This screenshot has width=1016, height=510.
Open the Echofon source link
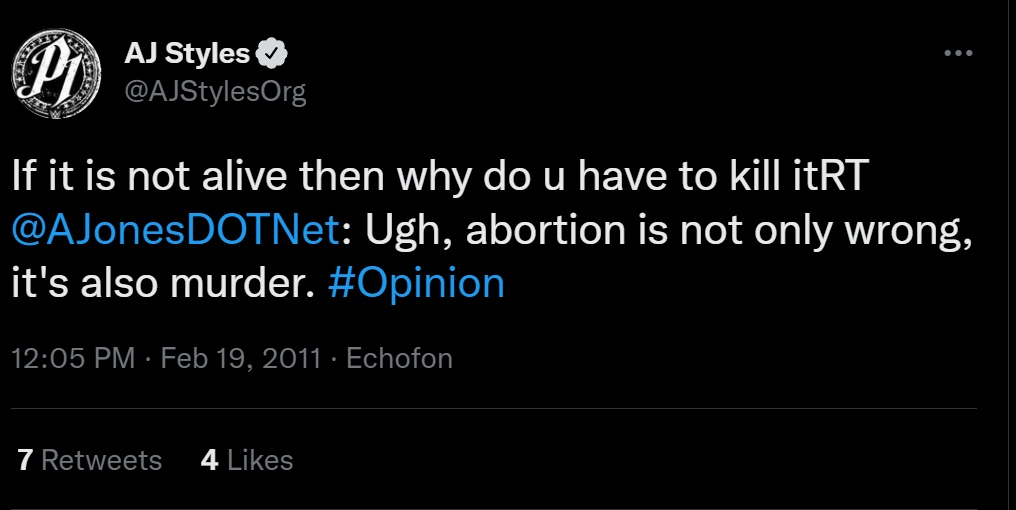399,358
